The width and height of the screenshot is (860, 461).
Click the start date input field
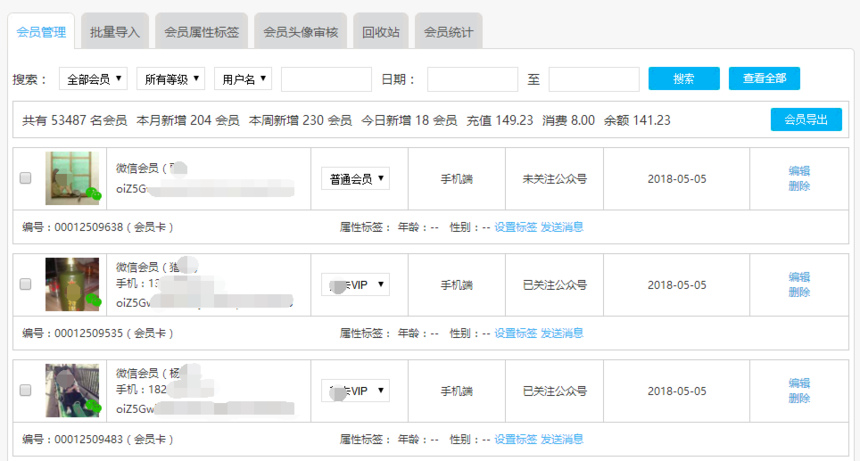pos(472,79)
